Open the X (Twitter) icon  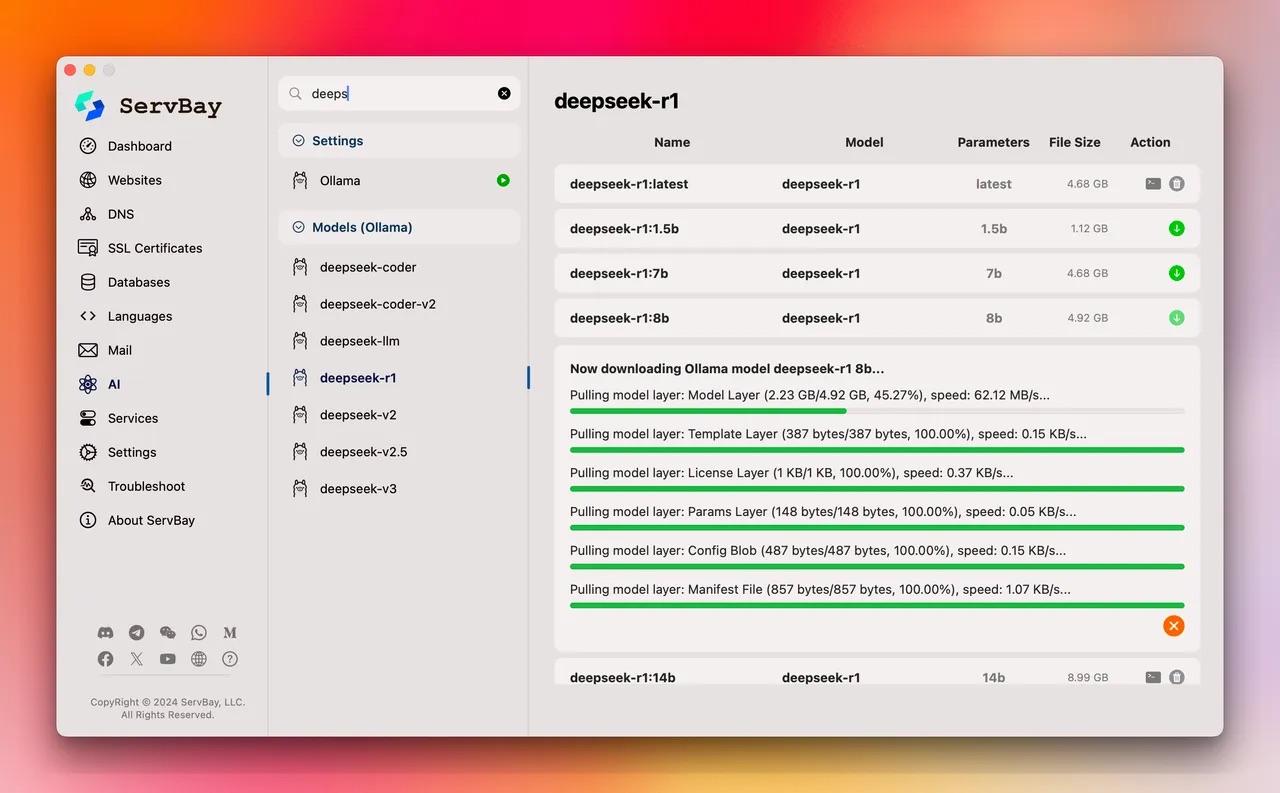[136, 659]
